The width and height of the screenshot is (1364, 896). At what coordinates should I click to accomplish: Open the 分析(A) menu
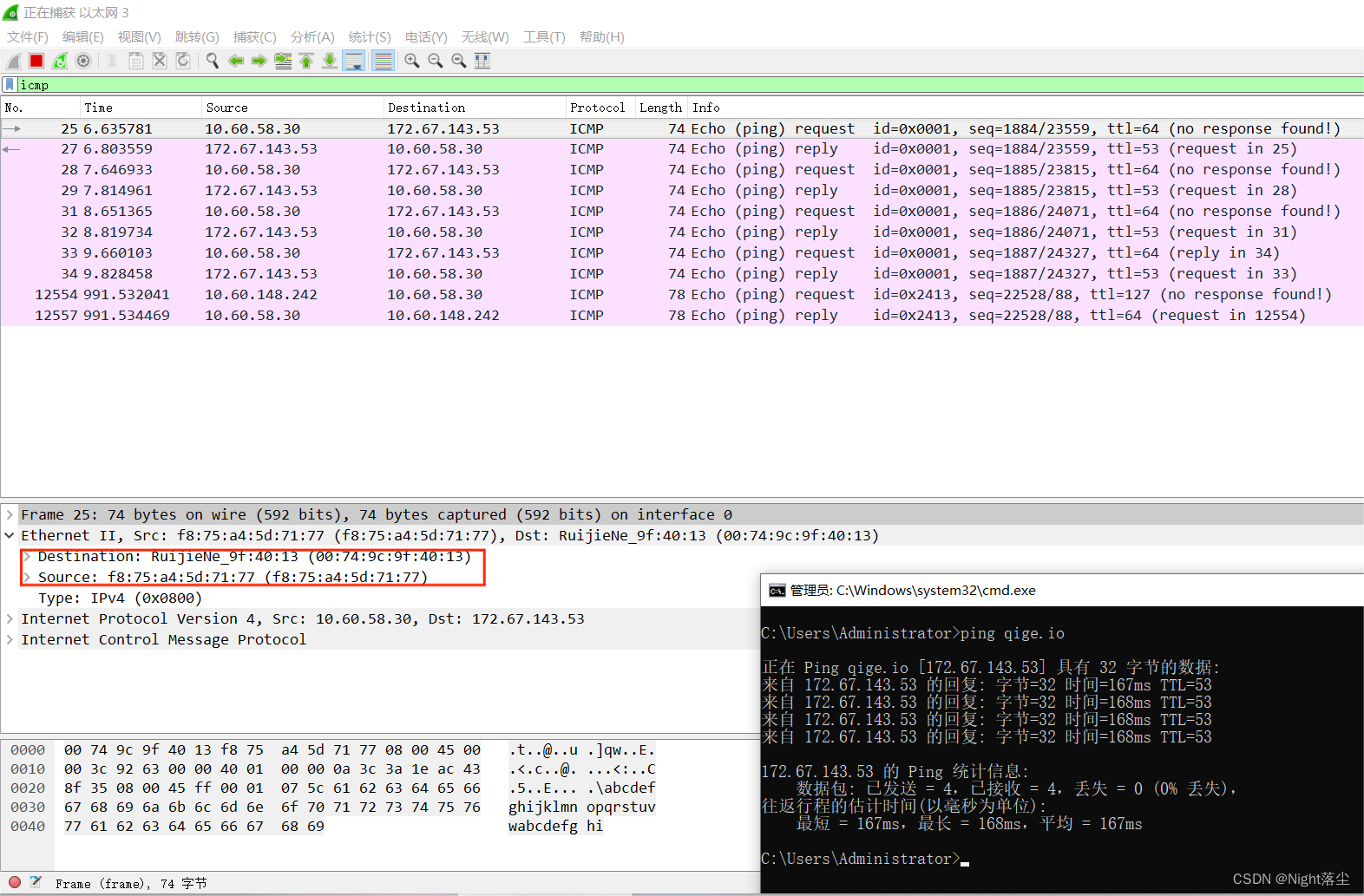click(312, 37)
